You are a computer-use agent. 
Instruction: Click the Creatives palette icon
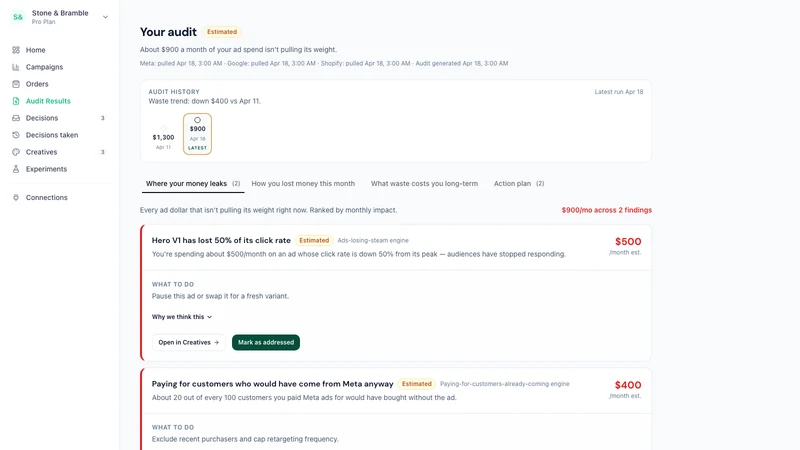click(16, 152)
